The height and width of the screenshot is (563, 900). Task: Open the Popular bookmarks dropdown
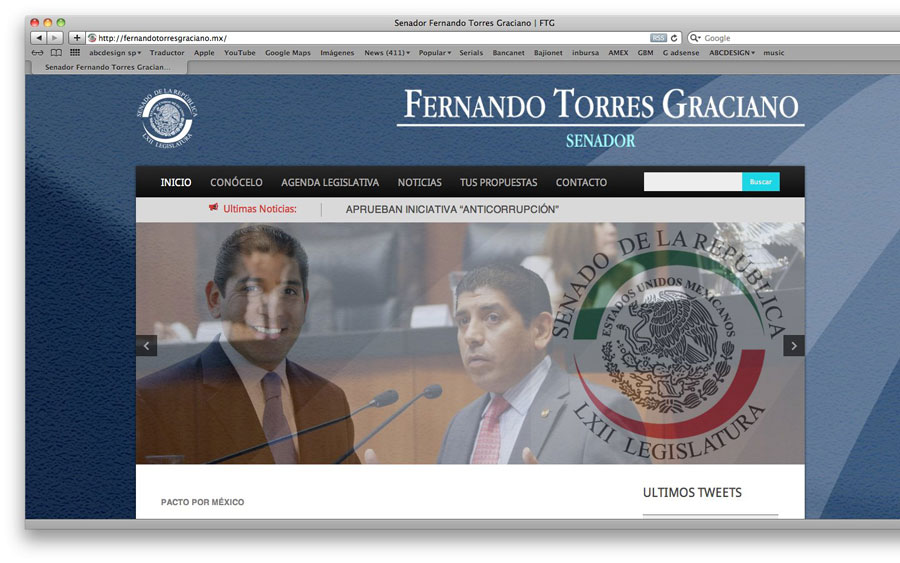pos(435,53)
